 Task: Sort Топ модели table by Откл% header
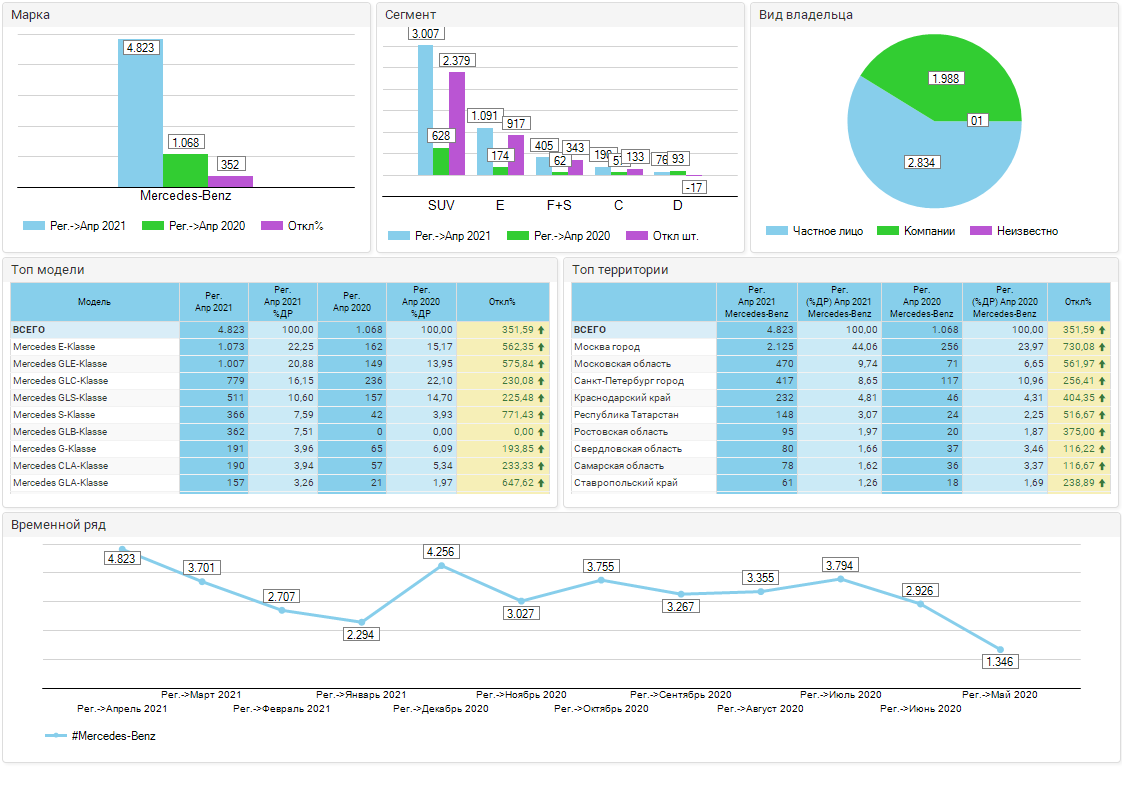pyautogui.click(x=502, y=301)
